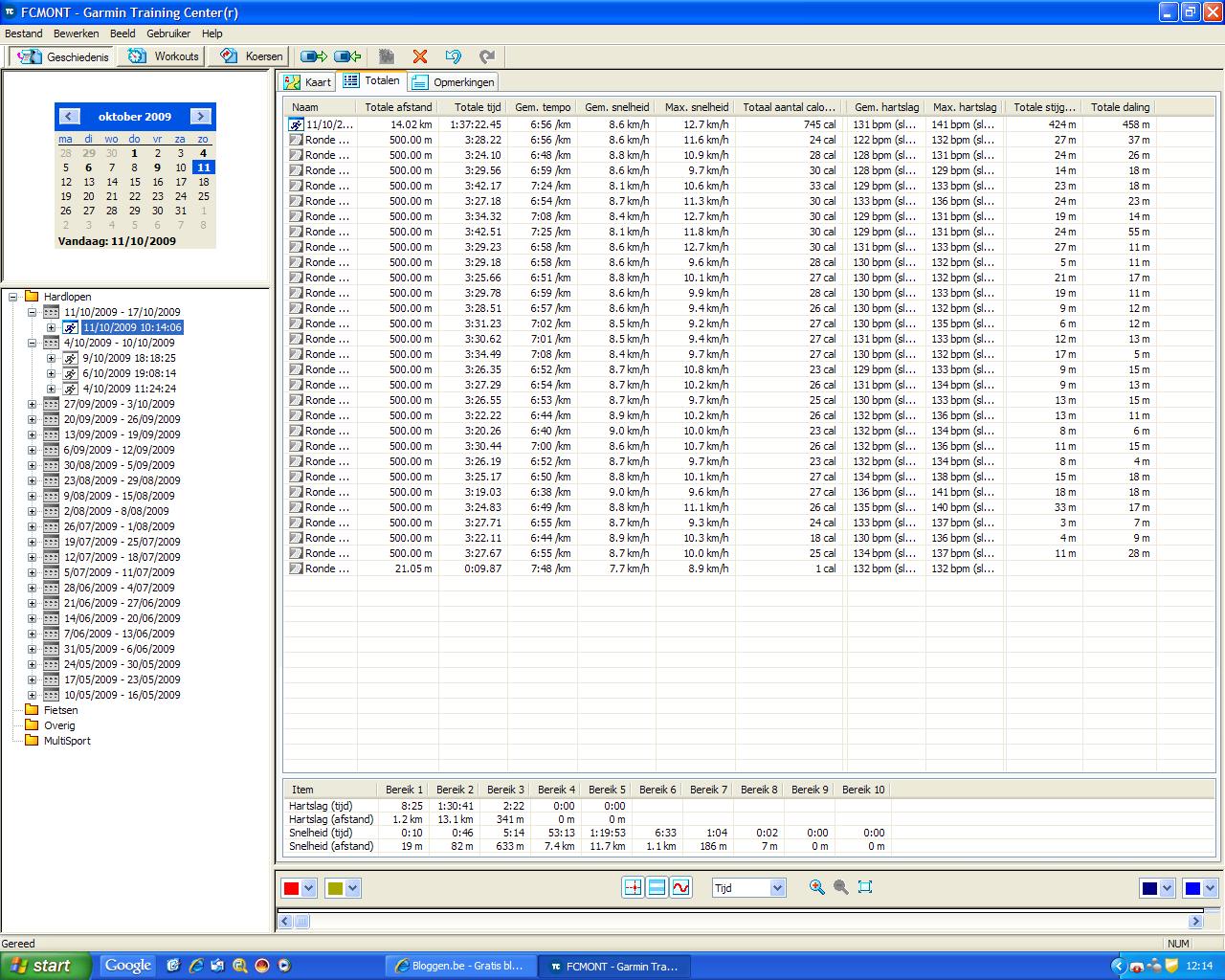Image resolution: width=1225 pixels, height=980 pixels.
Task: Click the send to device toolbar icon
Action: 313,56
